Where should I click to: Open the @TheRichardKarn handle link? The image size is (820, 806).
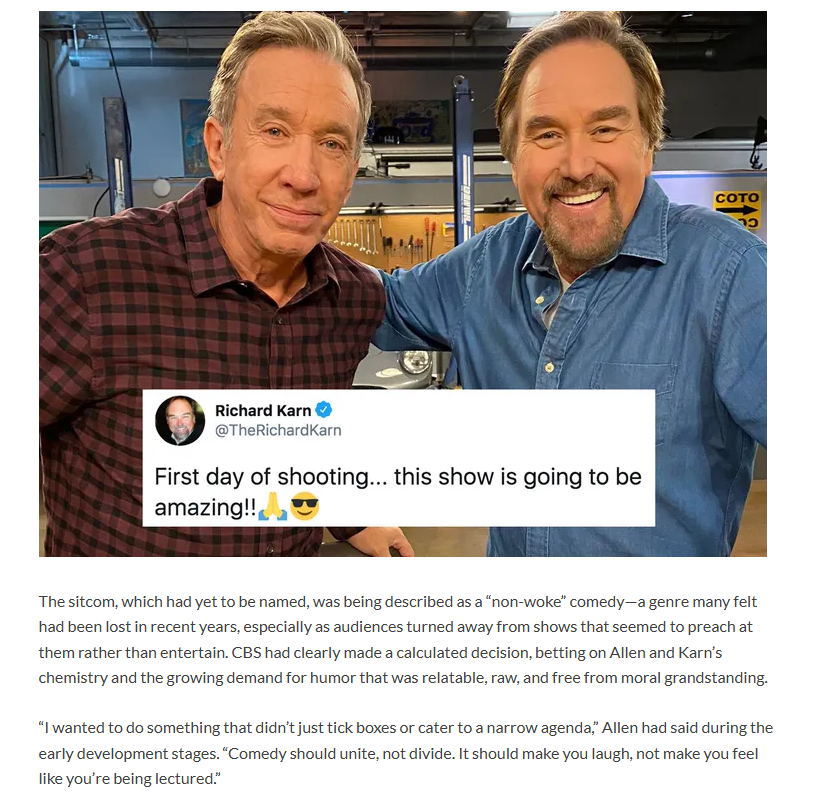pos(278,430)
